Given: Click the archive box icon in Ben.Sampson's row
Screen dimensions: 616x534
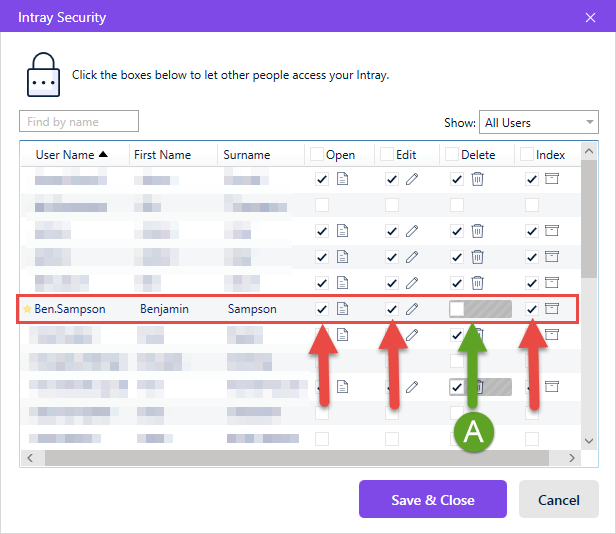Looking at the screenshot, I should tap(552, 308).
